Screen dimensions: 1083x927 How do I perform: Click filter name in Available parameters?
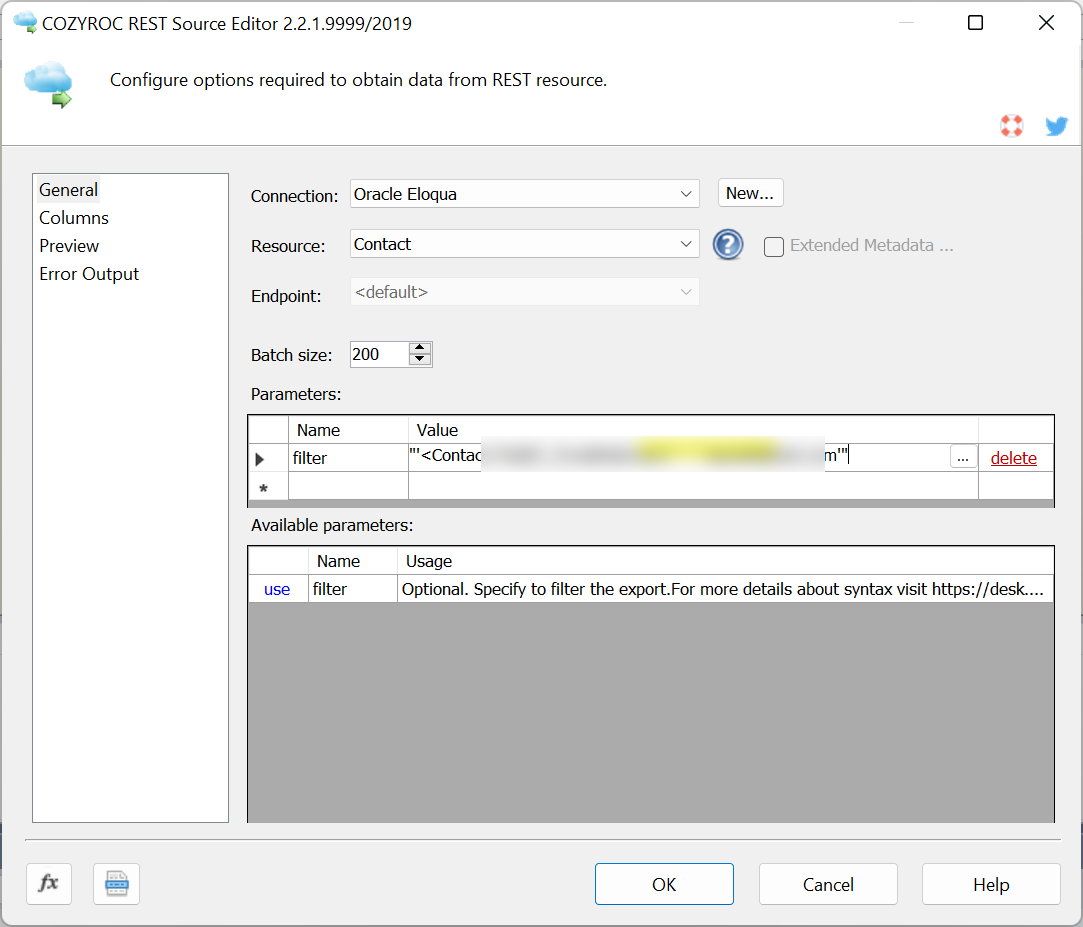tap(352, 589)
